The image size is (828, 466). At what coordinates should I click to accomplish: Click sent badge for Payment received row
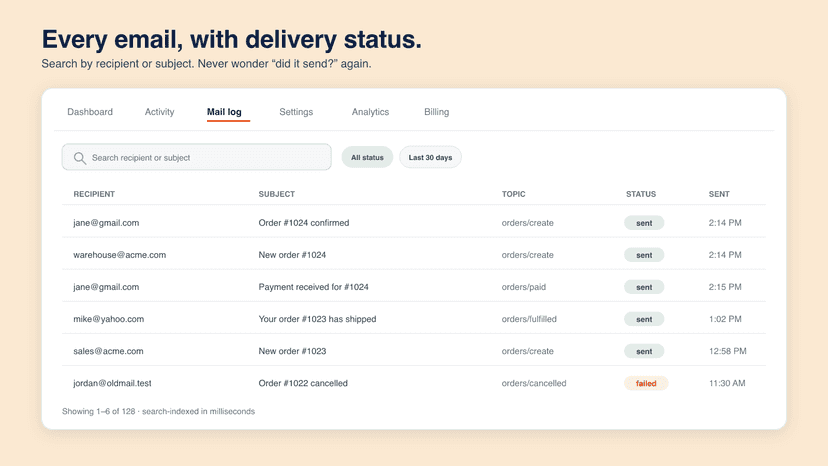click(644, 287)
